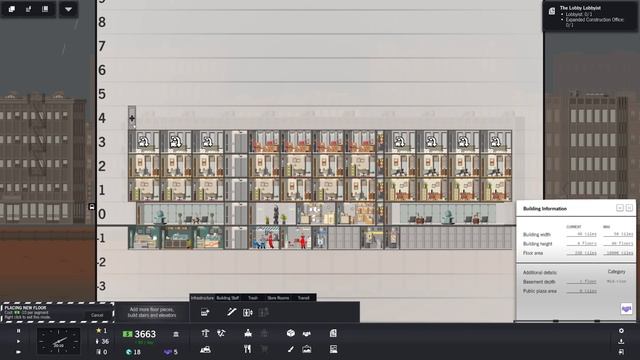Click the purple buzz counter 5
The width and height of the screenshot is (640, 360).
(x=171, y=352)
